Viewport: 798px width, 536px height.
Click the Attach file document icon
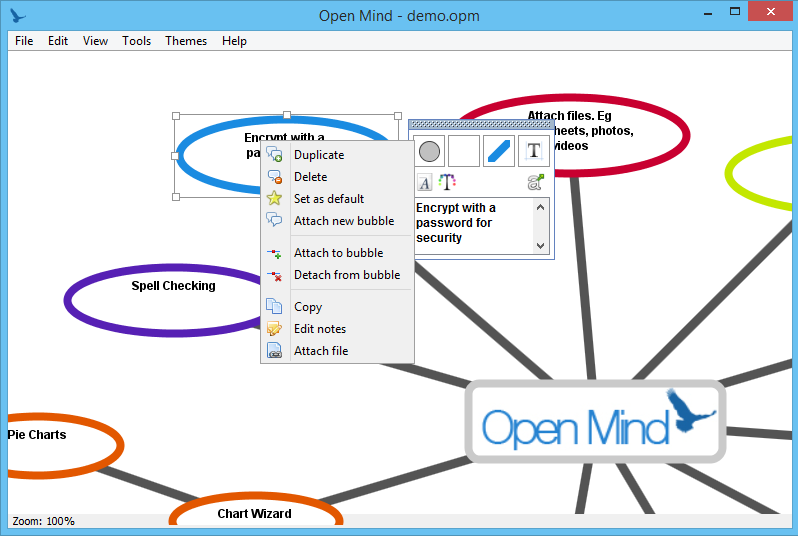click(x=274, y=351)
